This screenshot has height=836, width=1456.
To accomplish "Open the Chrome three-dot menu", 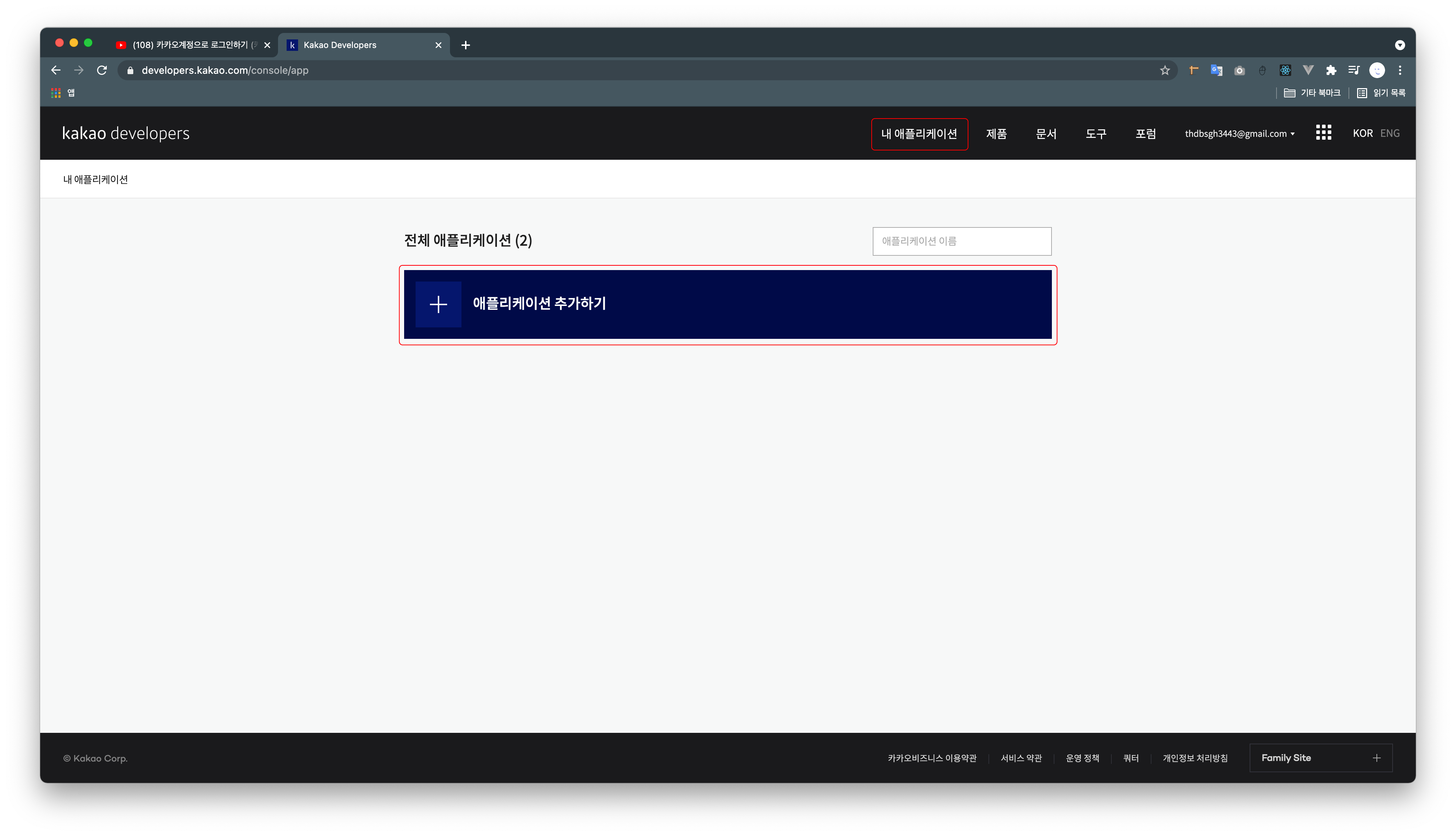I will (x=1400, y=70).
